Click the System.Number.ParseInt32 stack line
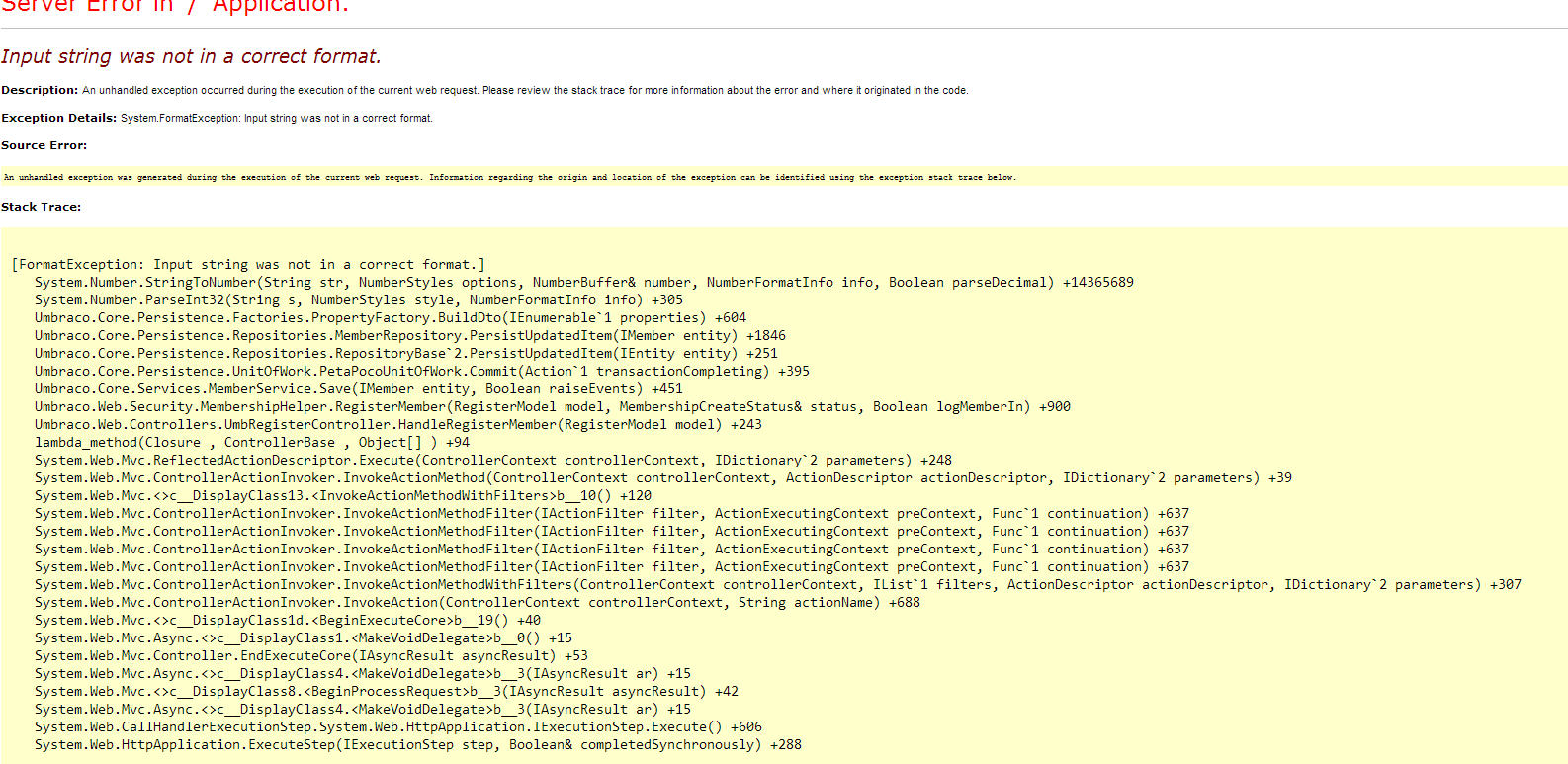The width and height of the screenshot is (1568, 764). [359, 299]
